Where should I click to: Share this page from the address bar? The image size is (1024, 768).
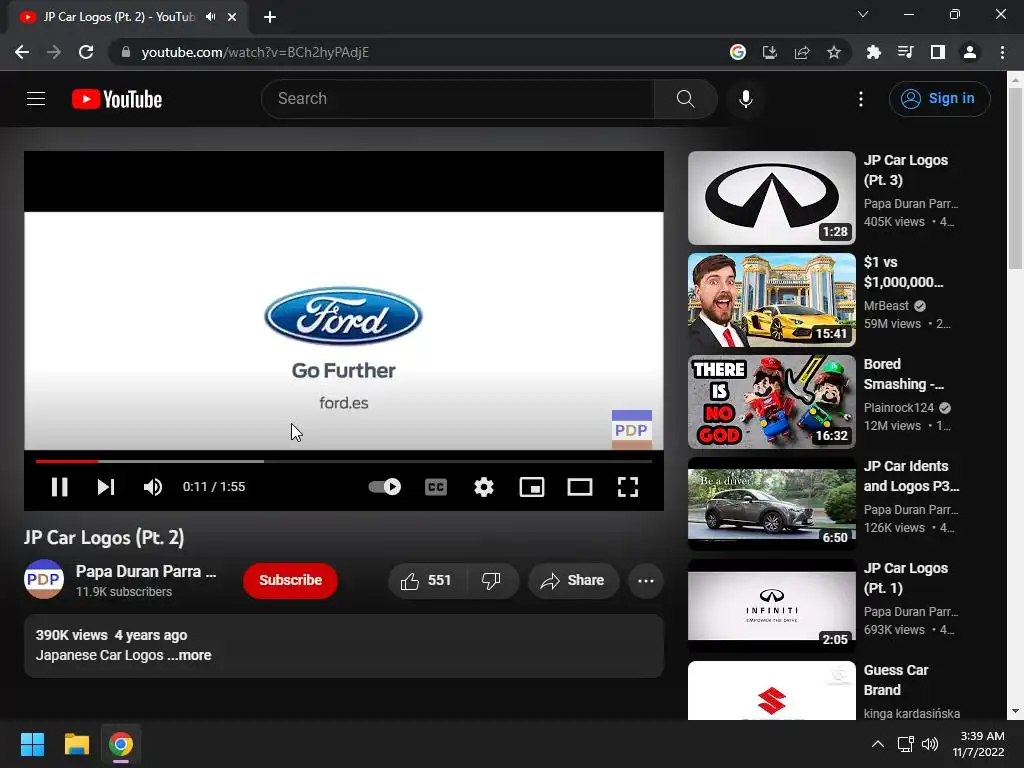[x=802, y=52]
